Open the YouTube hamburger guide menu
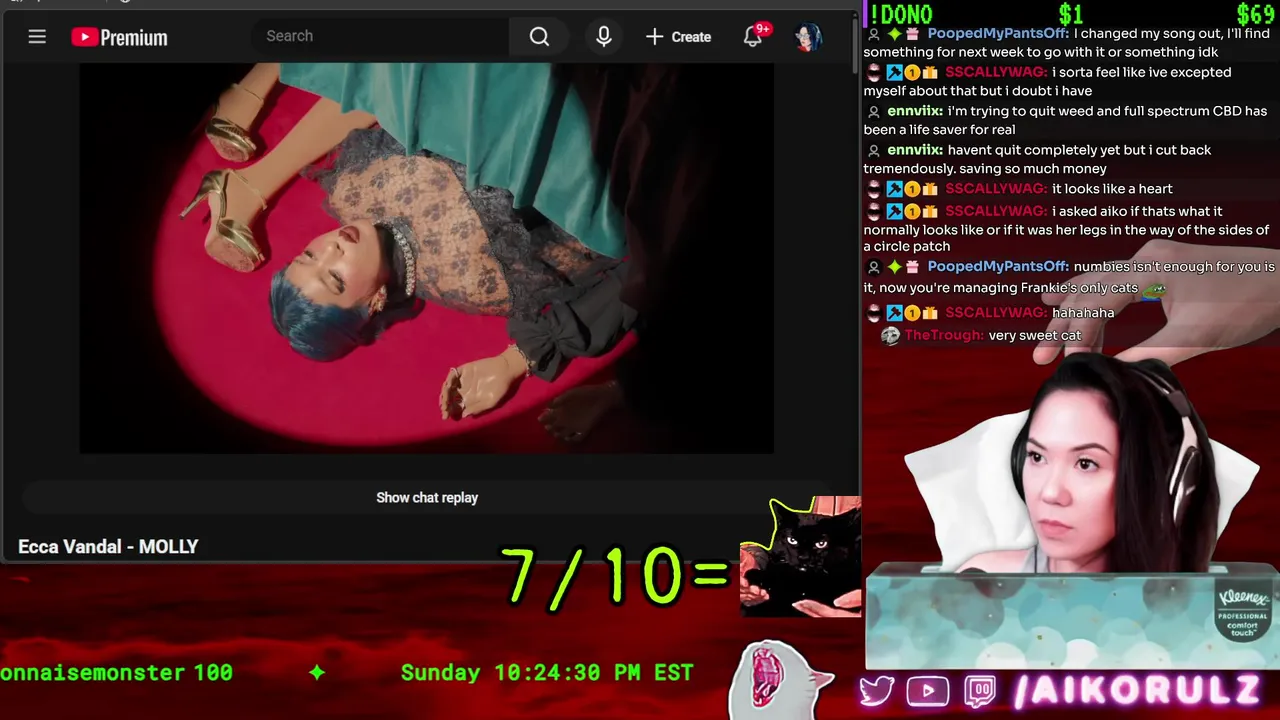The height and width of the screenshot is (720, 1280). tap(37, 37)
